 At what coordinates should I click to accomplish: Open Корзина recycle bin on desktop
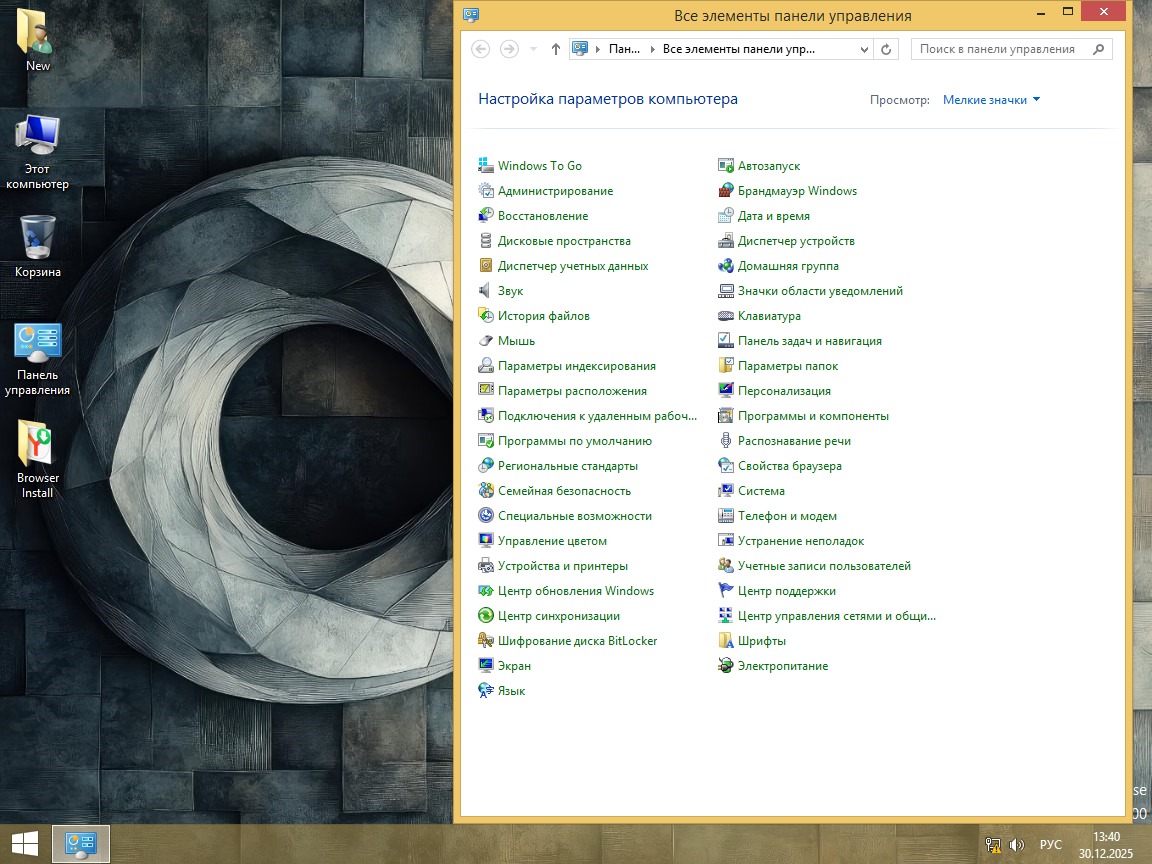[37, 238]
